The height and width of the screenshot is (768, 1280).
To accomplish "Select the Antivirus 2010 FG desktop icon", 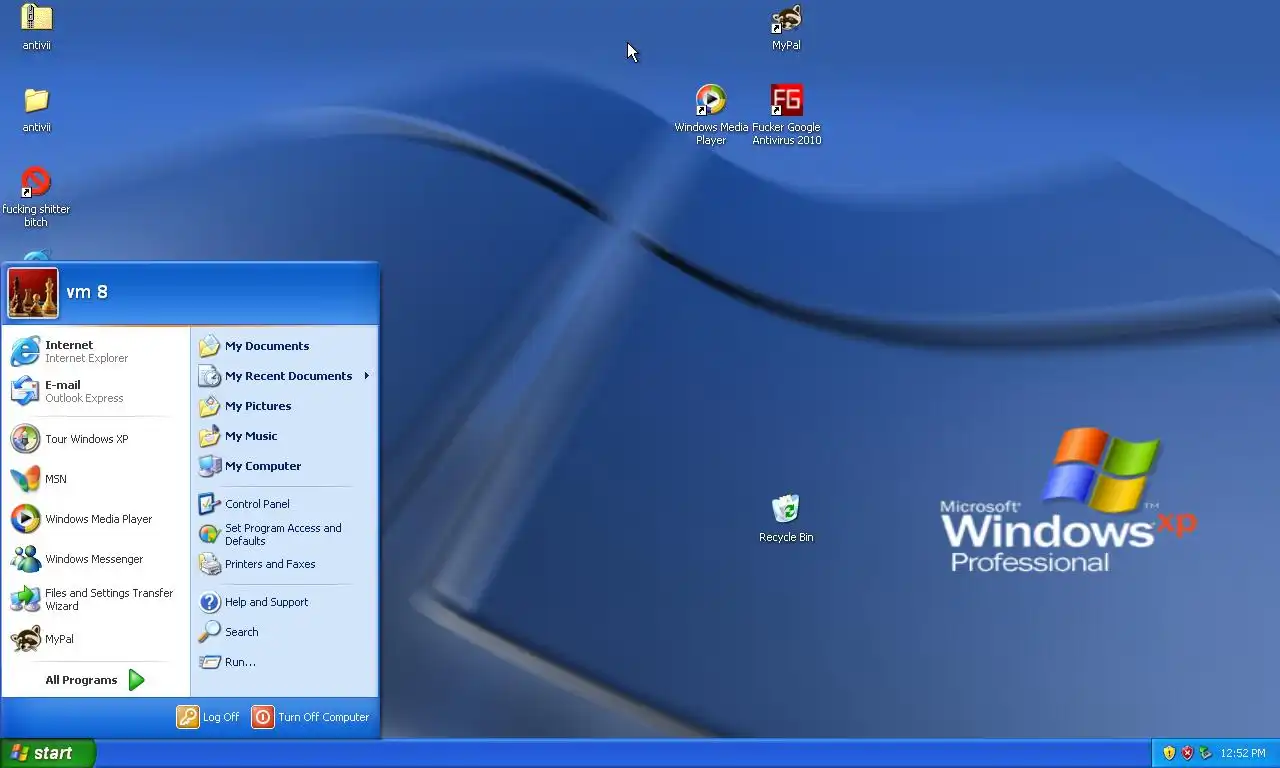I will (787, 115).
